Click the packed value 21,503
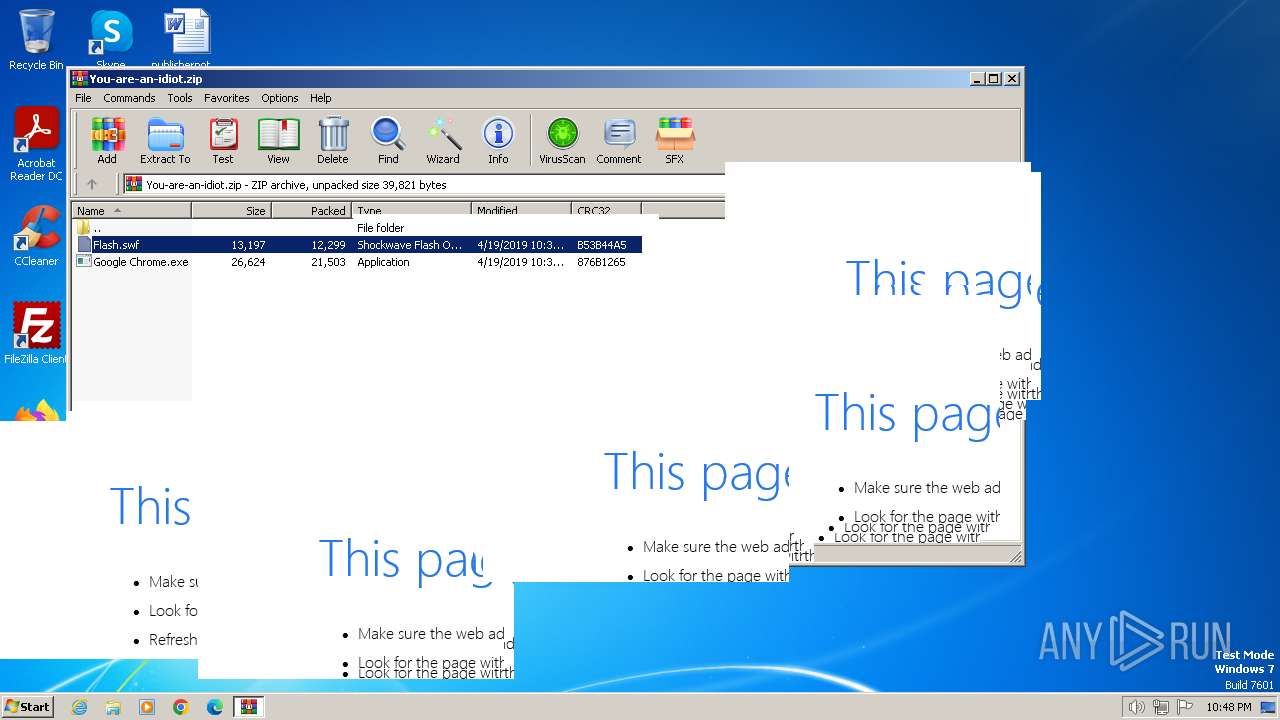The width and height of the screenshot is (1280, 720). 328,262
